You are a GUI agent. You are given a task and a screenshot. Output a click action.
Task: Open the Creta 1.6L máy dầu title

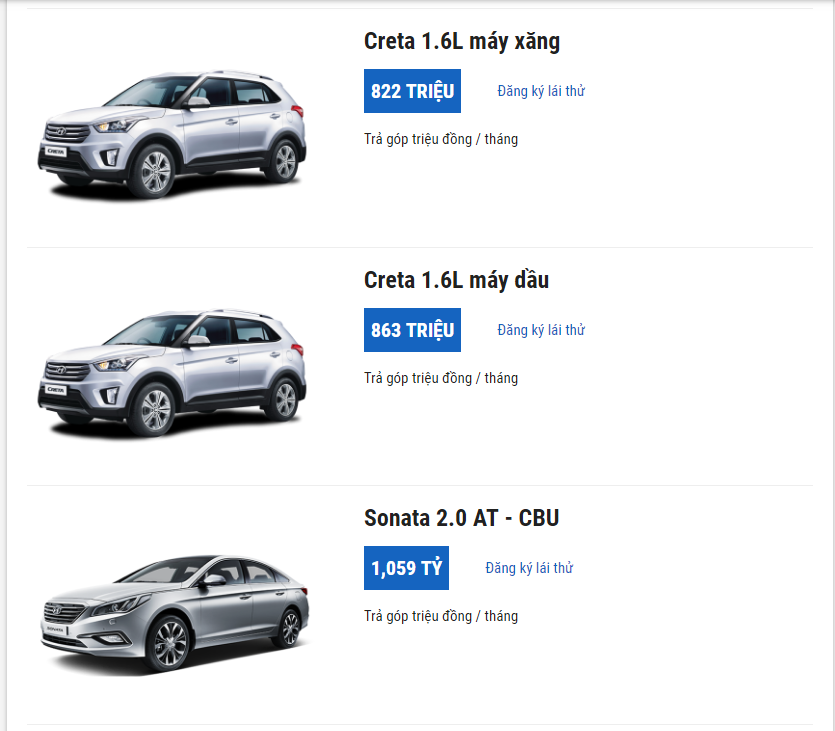[x=456, y=280]
